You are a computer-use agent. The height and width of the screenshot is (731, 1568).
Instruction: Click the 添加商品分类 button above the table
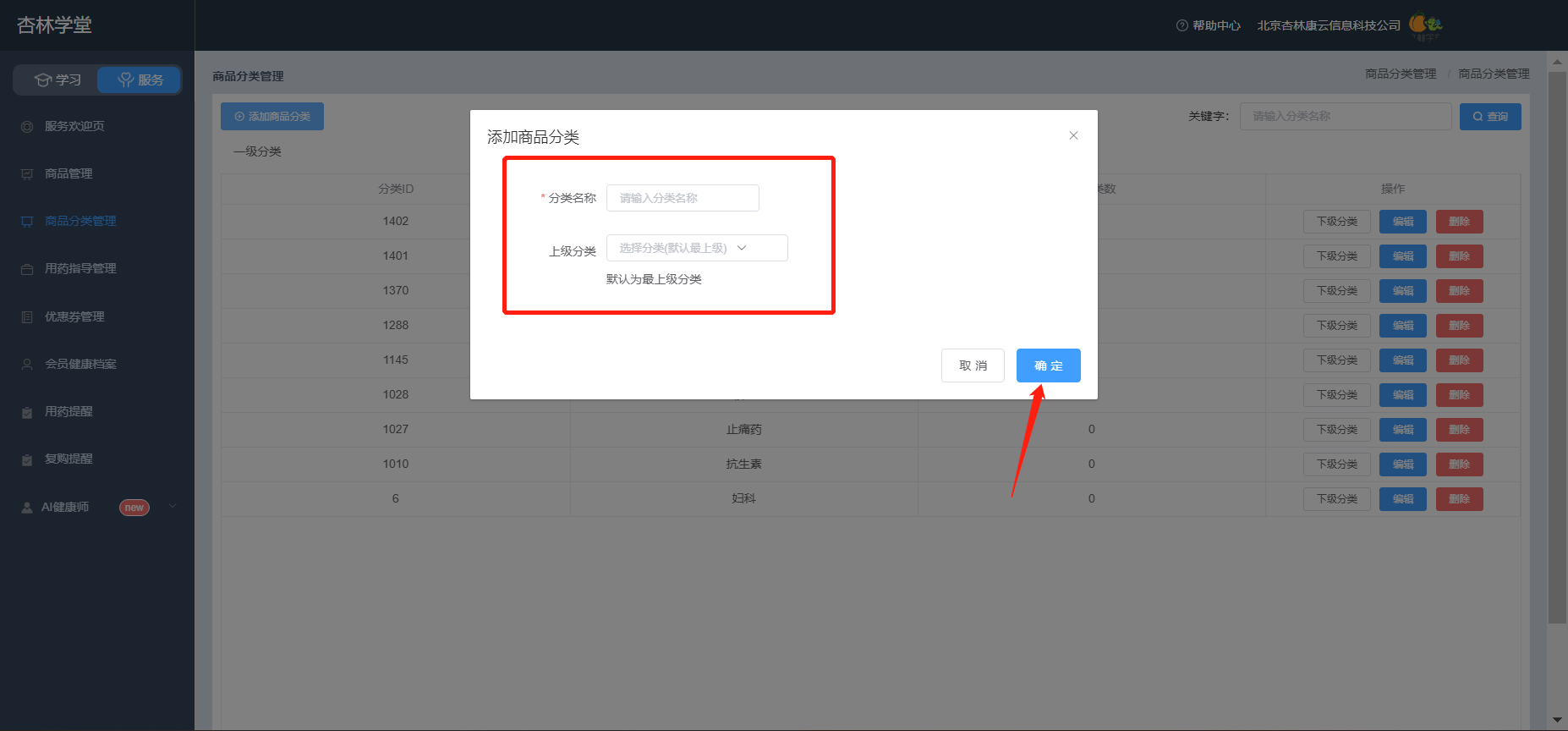(272, 117)
